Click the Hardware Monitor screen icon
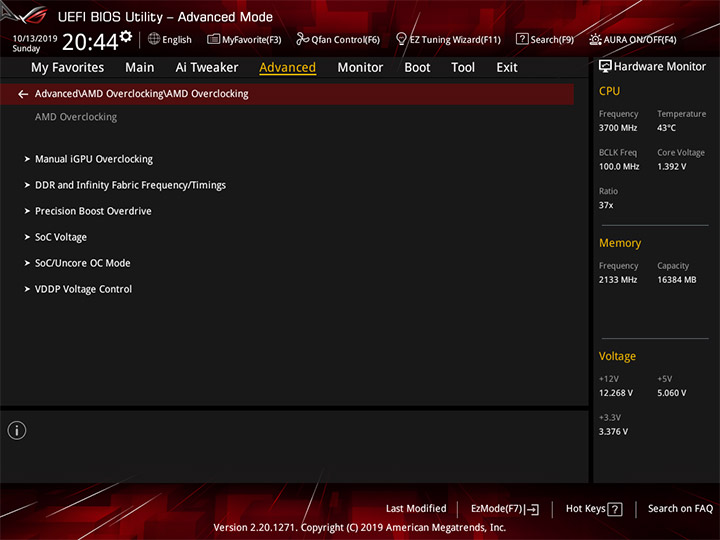Image resolution: width=720 pixels, height=540 pixels. pyautogui.click(x=605, y=67)
